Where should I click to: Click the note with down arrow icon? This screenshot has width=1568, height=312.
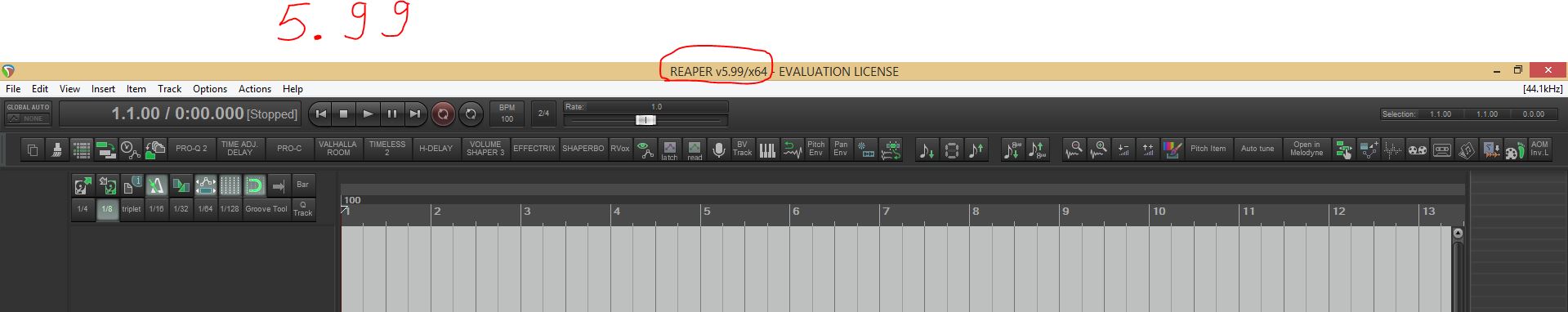(927, 149)
